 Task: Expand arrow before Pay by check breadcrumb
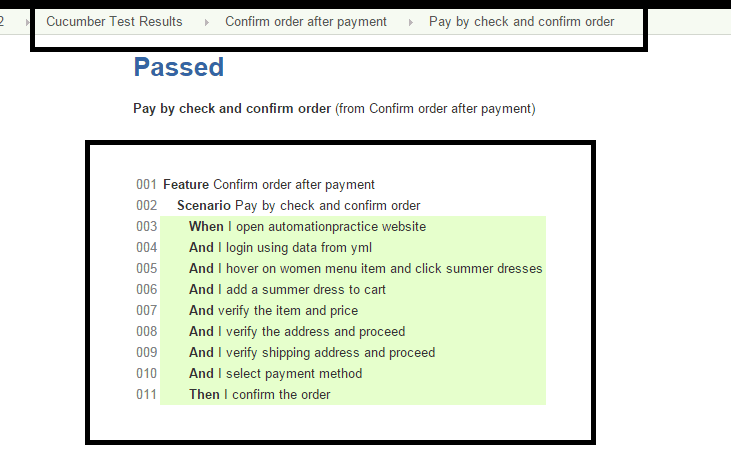[x=411, y=22]
